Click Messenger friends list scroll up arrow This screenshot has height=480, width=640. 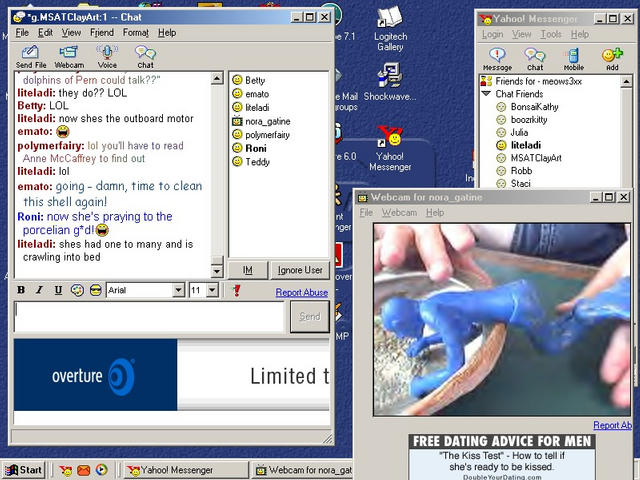click(626, 82)
